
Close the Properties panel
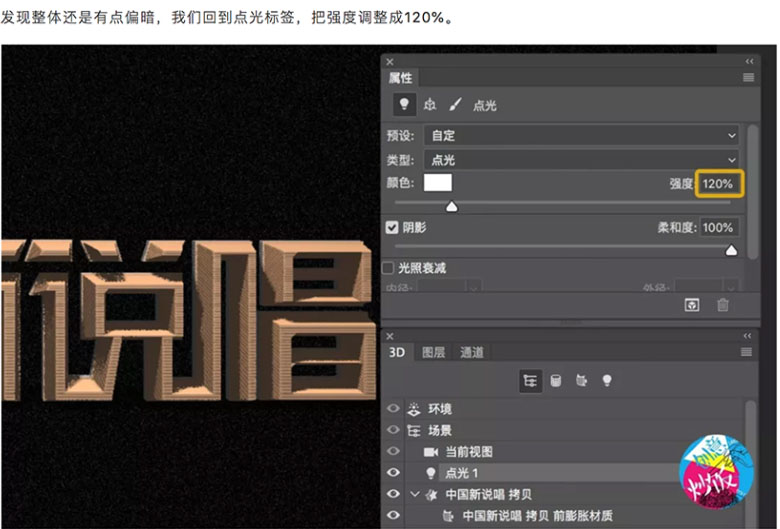(390, 62)
